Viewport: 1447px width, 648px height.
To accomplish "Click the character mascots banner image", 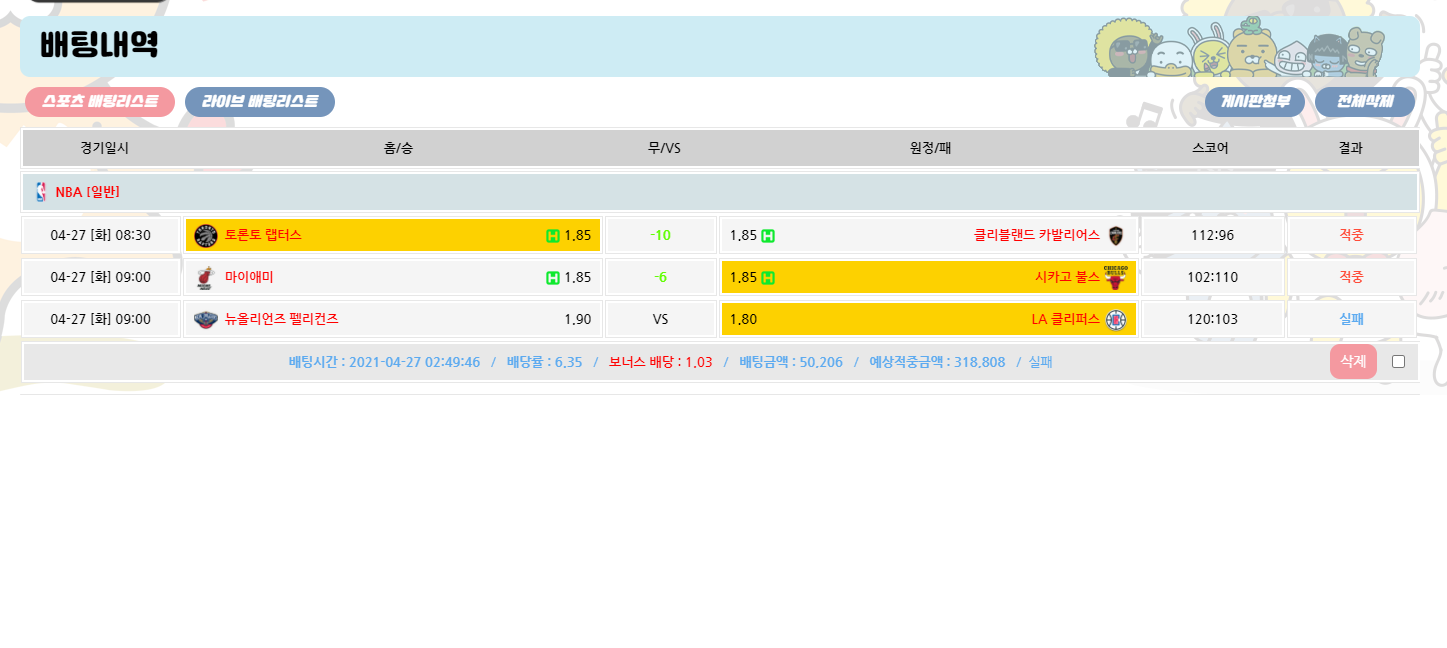I will [x=1240, y=47].
